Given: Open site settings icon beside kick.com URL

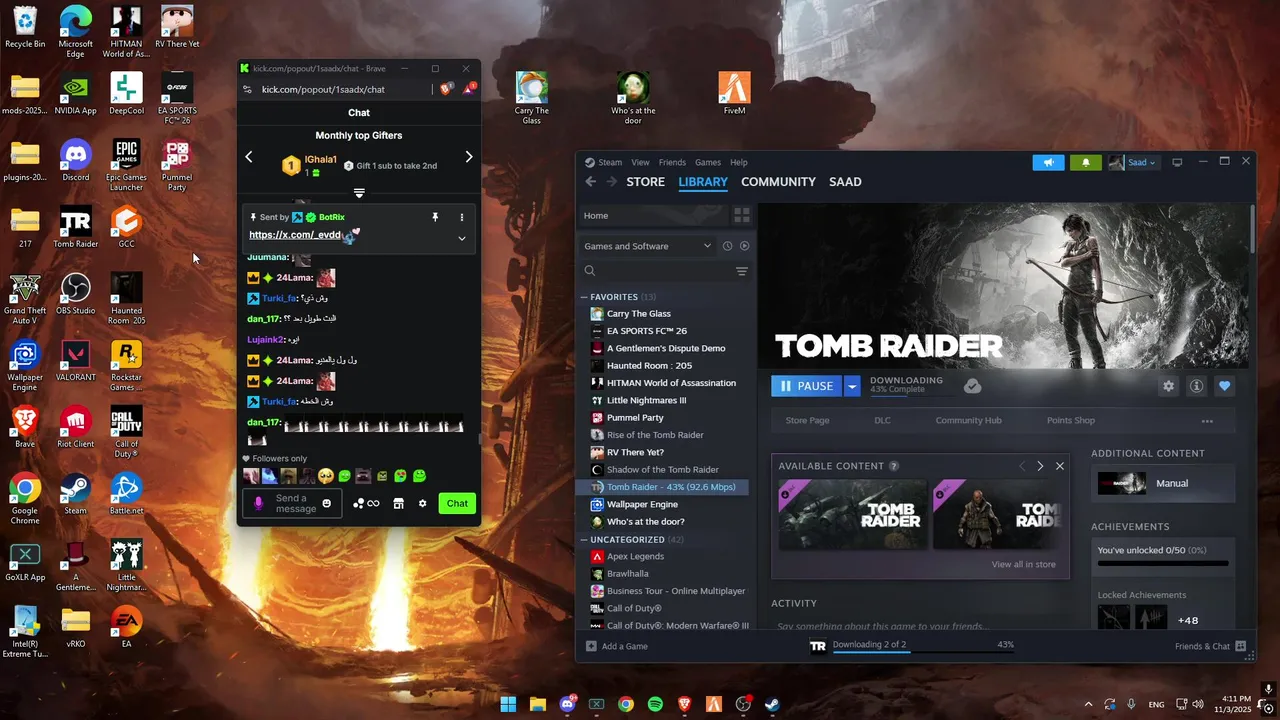Looking at the screenshot, I should coord(248,89).
